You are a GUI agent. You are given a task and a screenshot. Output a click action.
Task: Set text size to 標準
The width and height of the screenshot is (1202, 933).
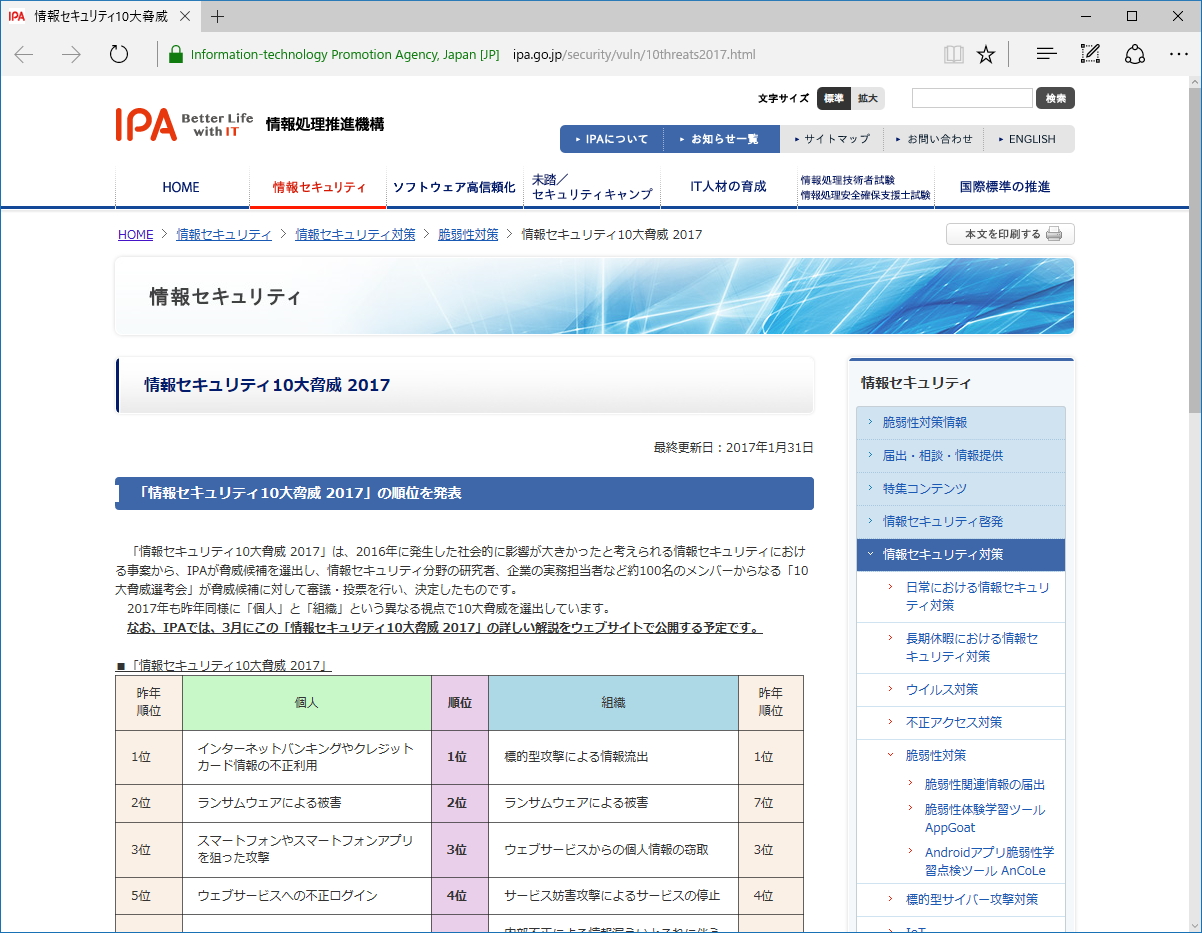point(834,98)
